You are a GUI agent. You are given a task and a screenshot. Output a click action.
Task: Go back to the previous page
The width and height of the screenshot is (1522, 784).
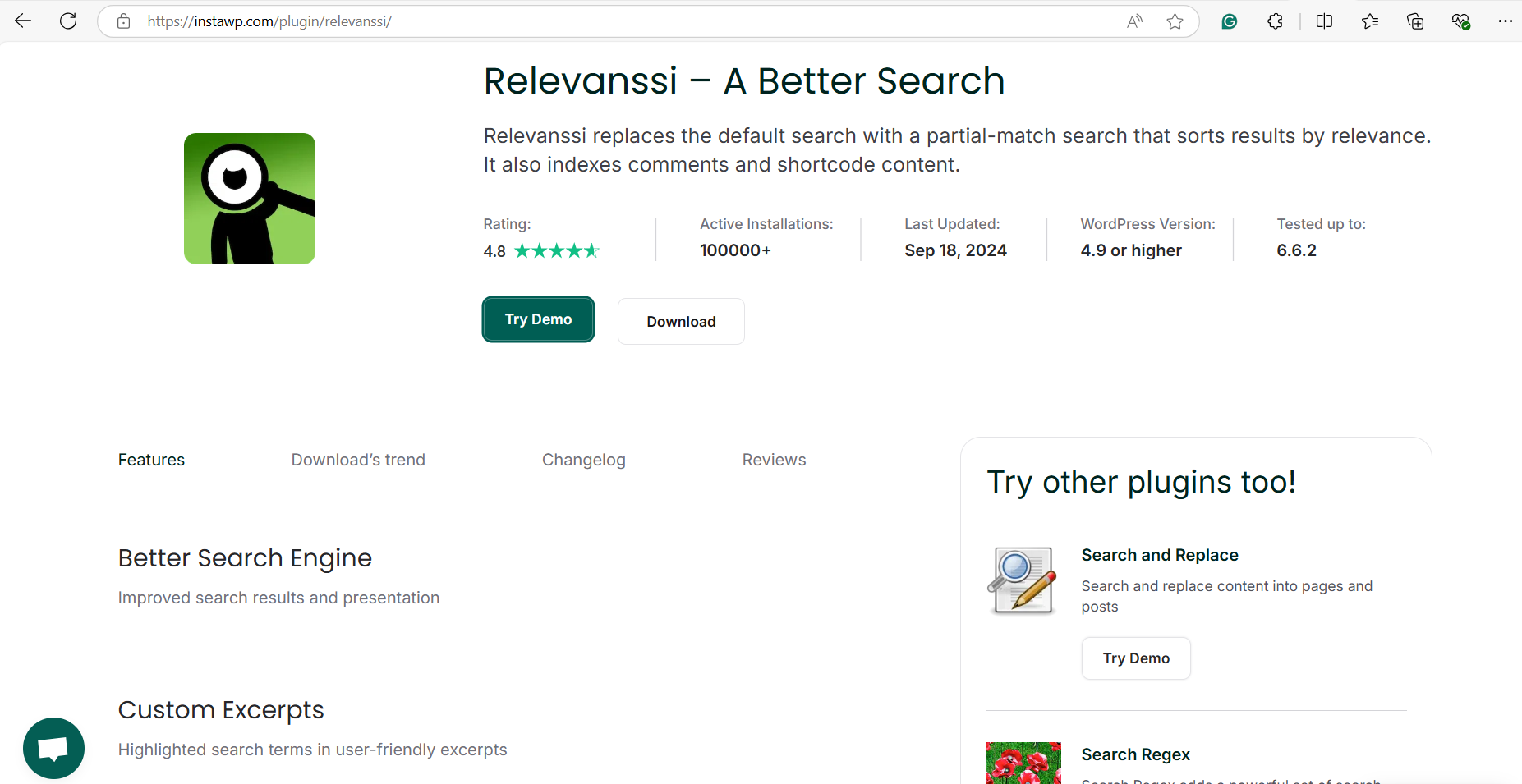click(x=23, y=21)
